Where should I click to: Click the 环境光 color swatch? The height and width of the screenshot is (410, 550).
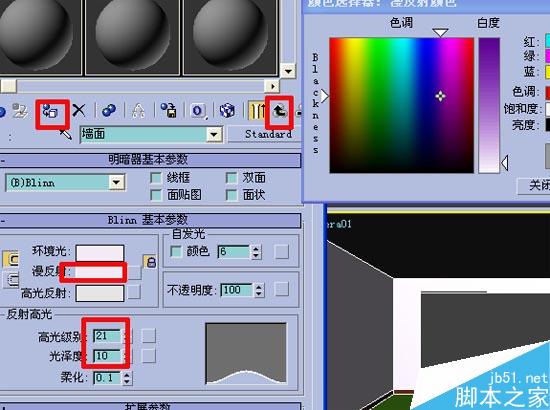(x=100, y=253)
